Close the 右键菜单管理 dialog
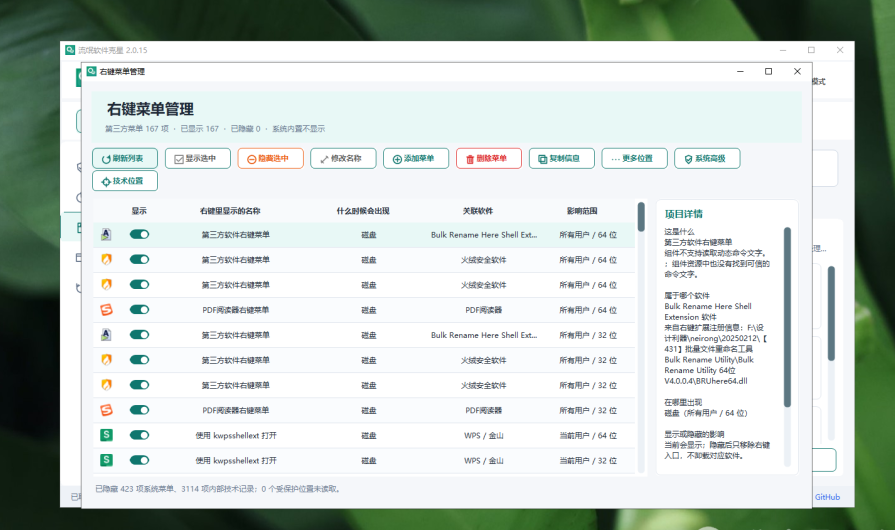Image resolution: width=895 pixels, height=530 pixels. click(x=797, y=71)
